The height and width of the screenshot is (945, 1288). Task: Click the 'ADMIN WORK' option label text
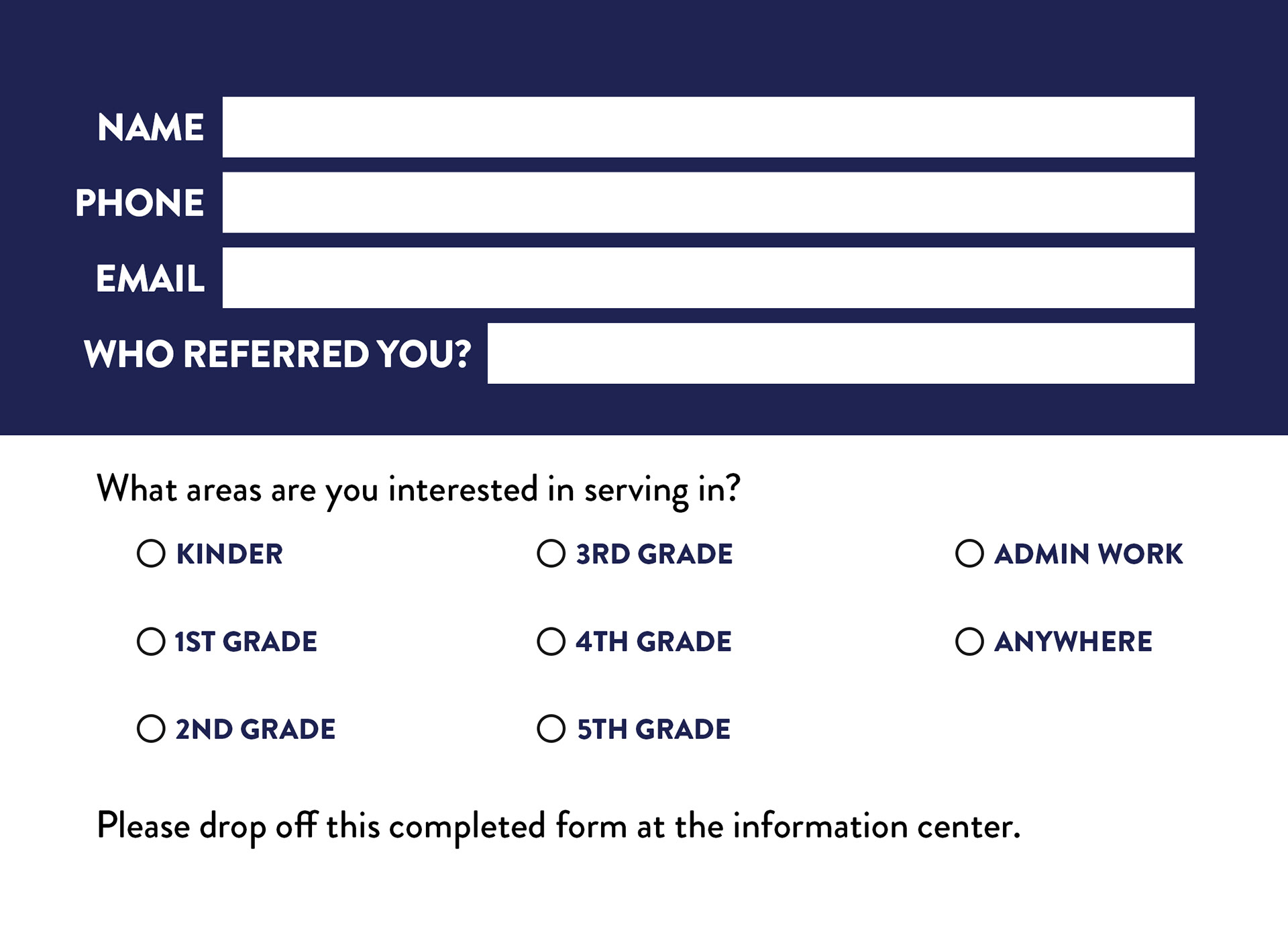1088,554
